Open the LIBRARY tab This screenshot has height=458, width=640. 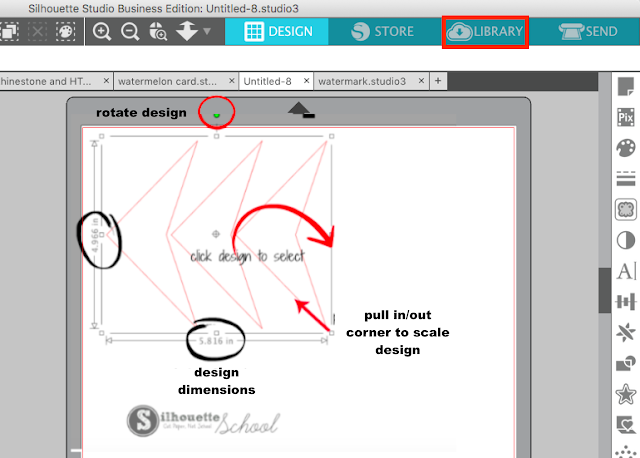point(485,32)
